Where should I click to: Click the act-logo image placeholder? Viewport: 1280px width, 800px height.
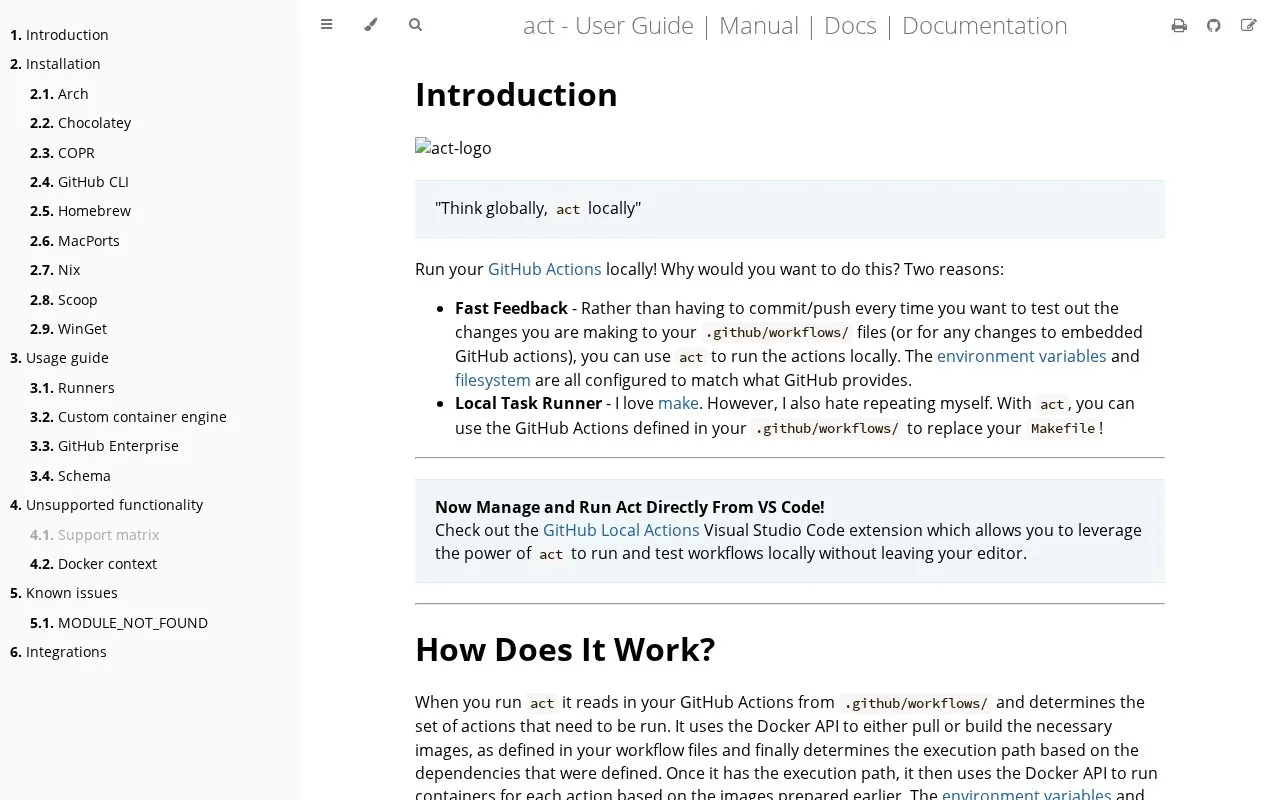(x=453, y=148)
